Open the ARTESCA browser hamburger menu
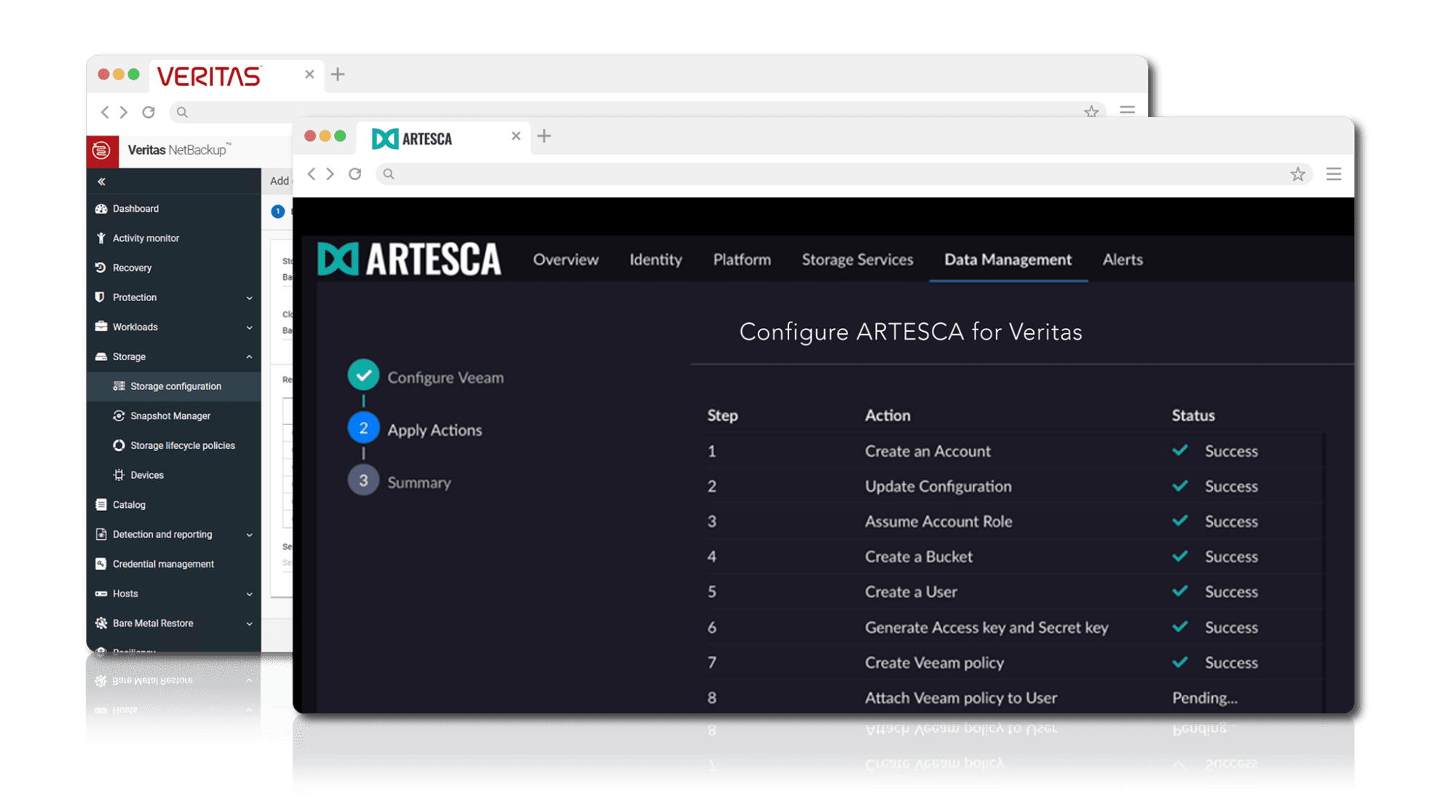Viewport: 1456px width, 812px height. (1334, 174)
